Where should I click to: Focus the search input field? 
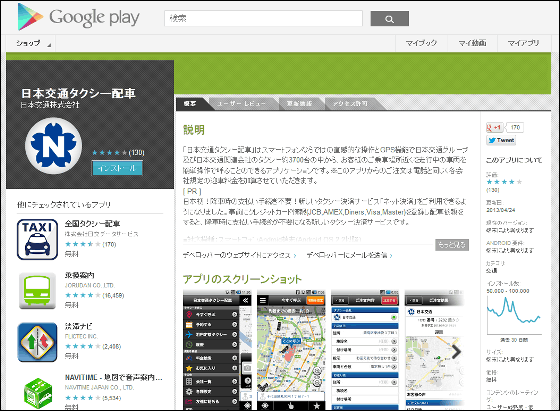click(x=263, y=18)
